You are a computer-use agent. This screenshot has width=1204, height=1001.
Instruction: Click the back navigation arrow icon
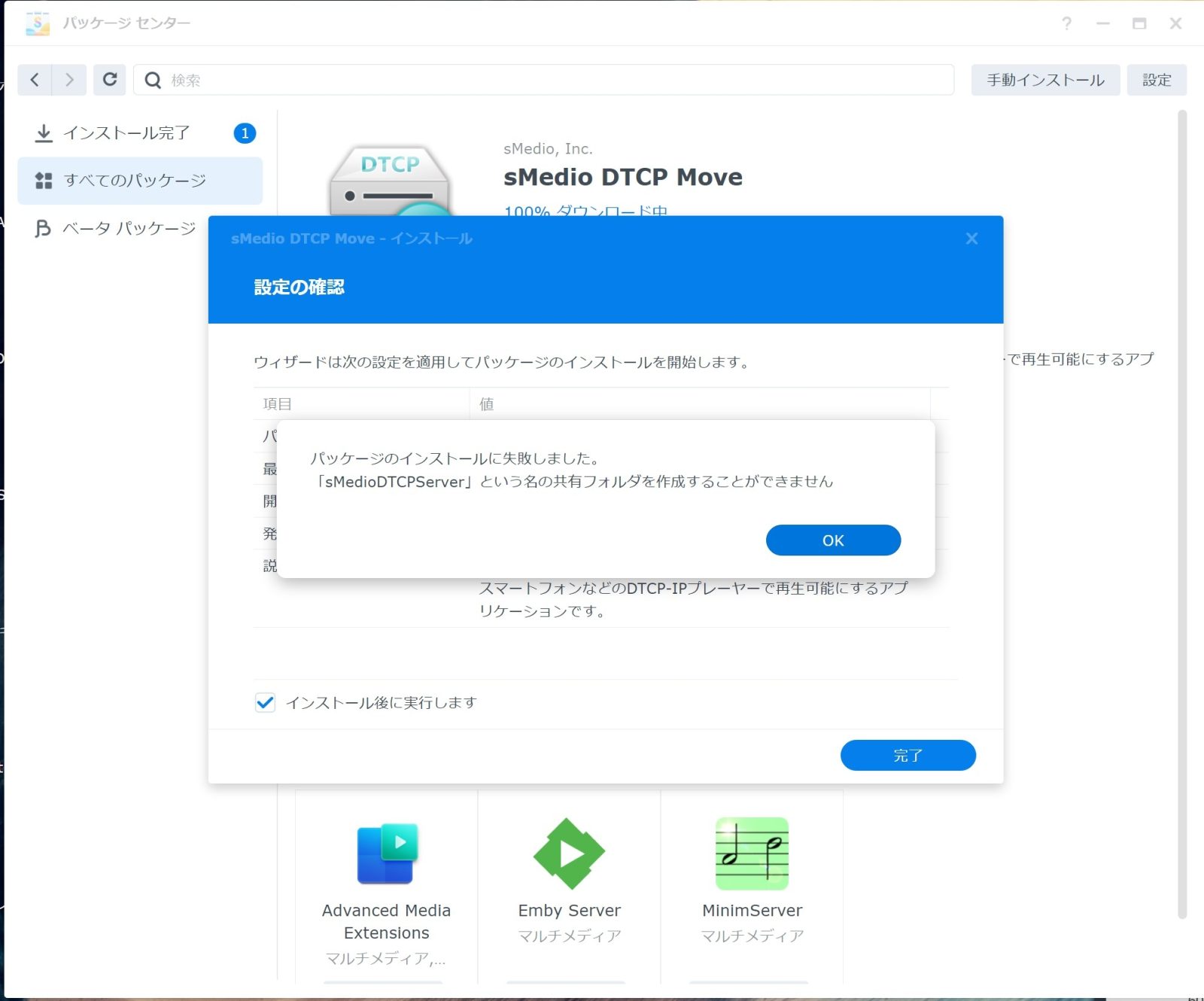tap(35, 80)
